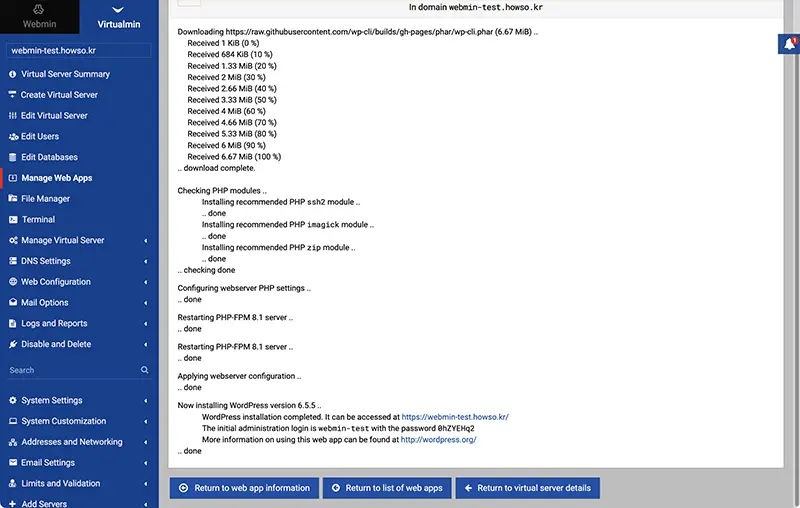The height and width of the screenshot is (508, 800).
Task: Click the Virtual Server Summary info icon
Action: coord(12,74)
